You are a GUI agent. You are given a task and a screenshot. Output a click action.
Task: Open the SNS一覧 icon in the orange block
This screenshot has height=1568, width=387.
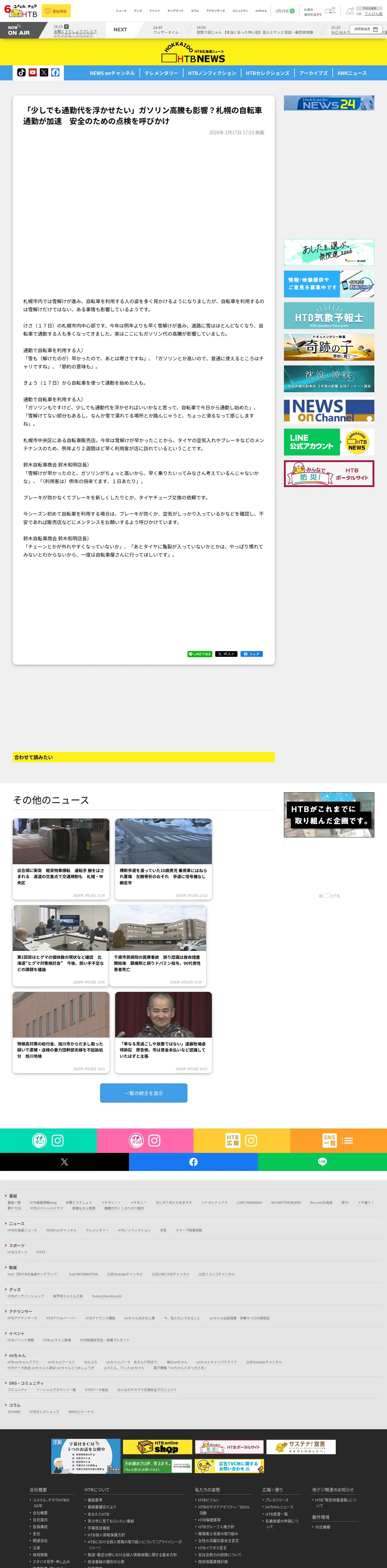(330, 1140)
